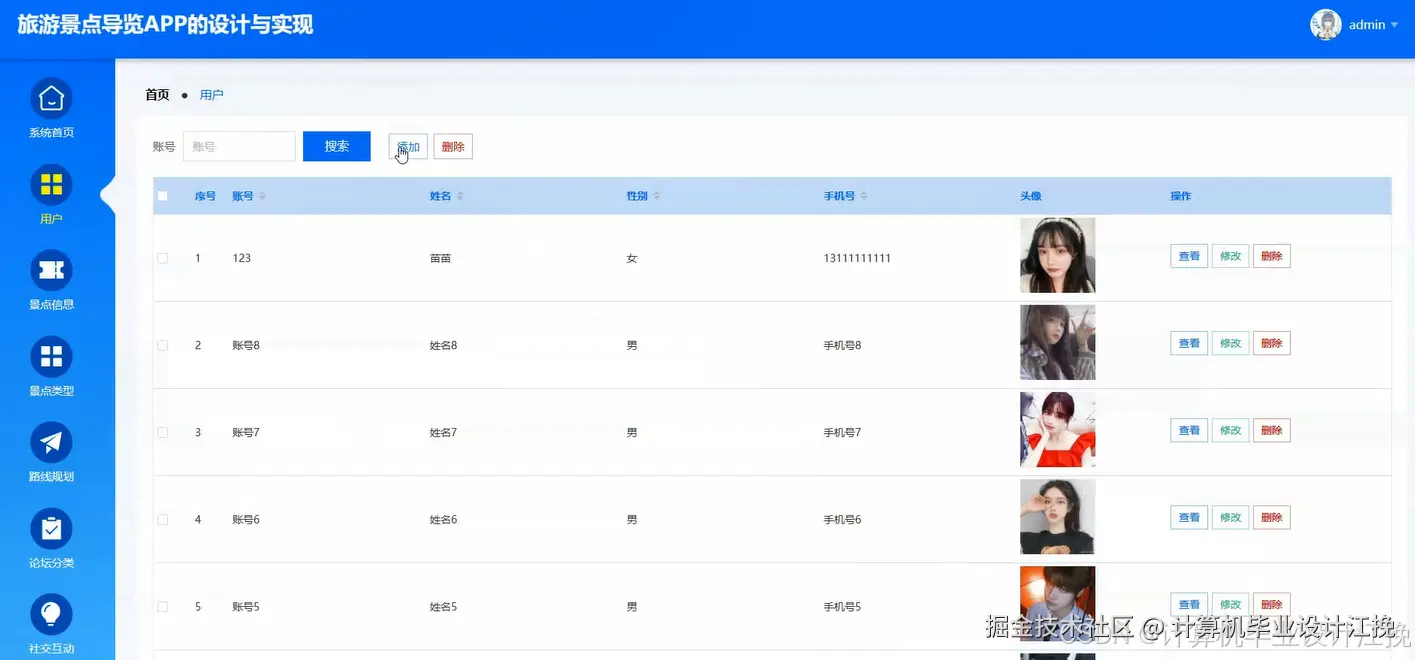Click the 头像 column header
The height and width of the screenshot is (660, 1415).
coord(1031,196)
